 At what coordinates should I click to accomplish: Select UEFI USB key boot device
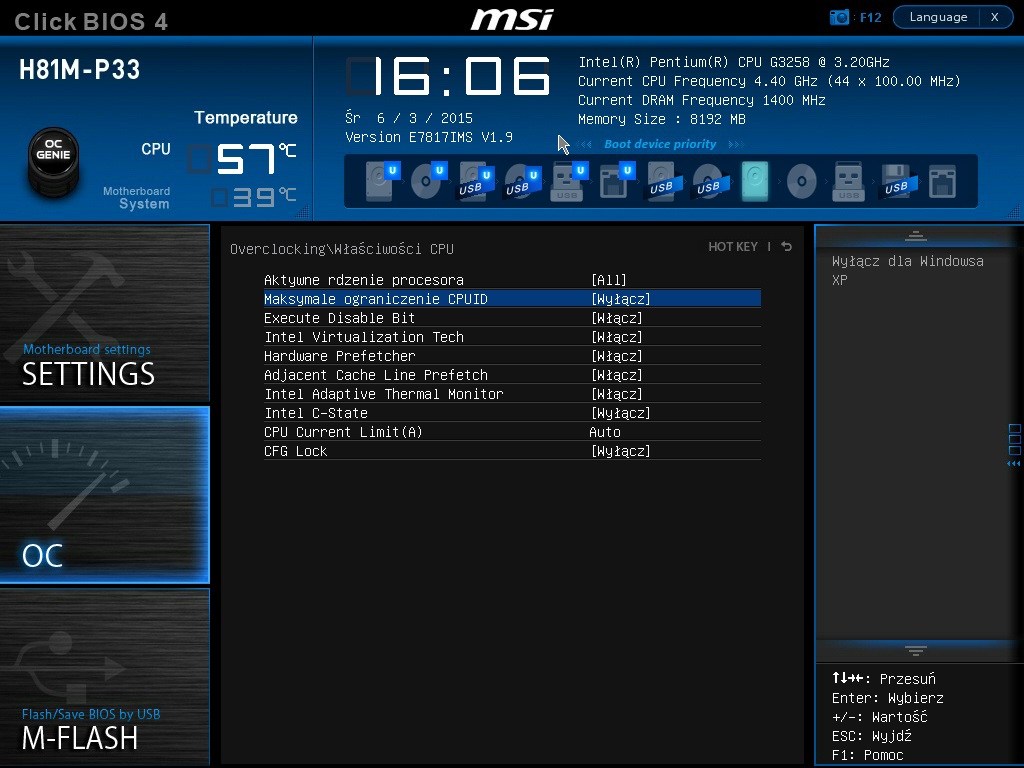point(569,181)
